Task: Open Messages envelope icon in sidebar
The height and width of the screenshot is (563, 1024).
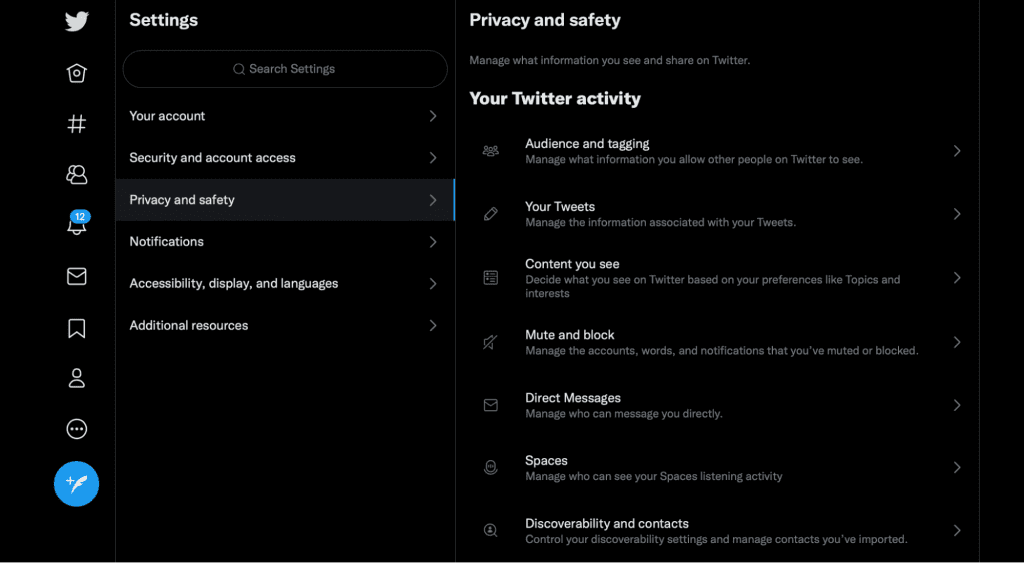Action: tap(76, 276)
